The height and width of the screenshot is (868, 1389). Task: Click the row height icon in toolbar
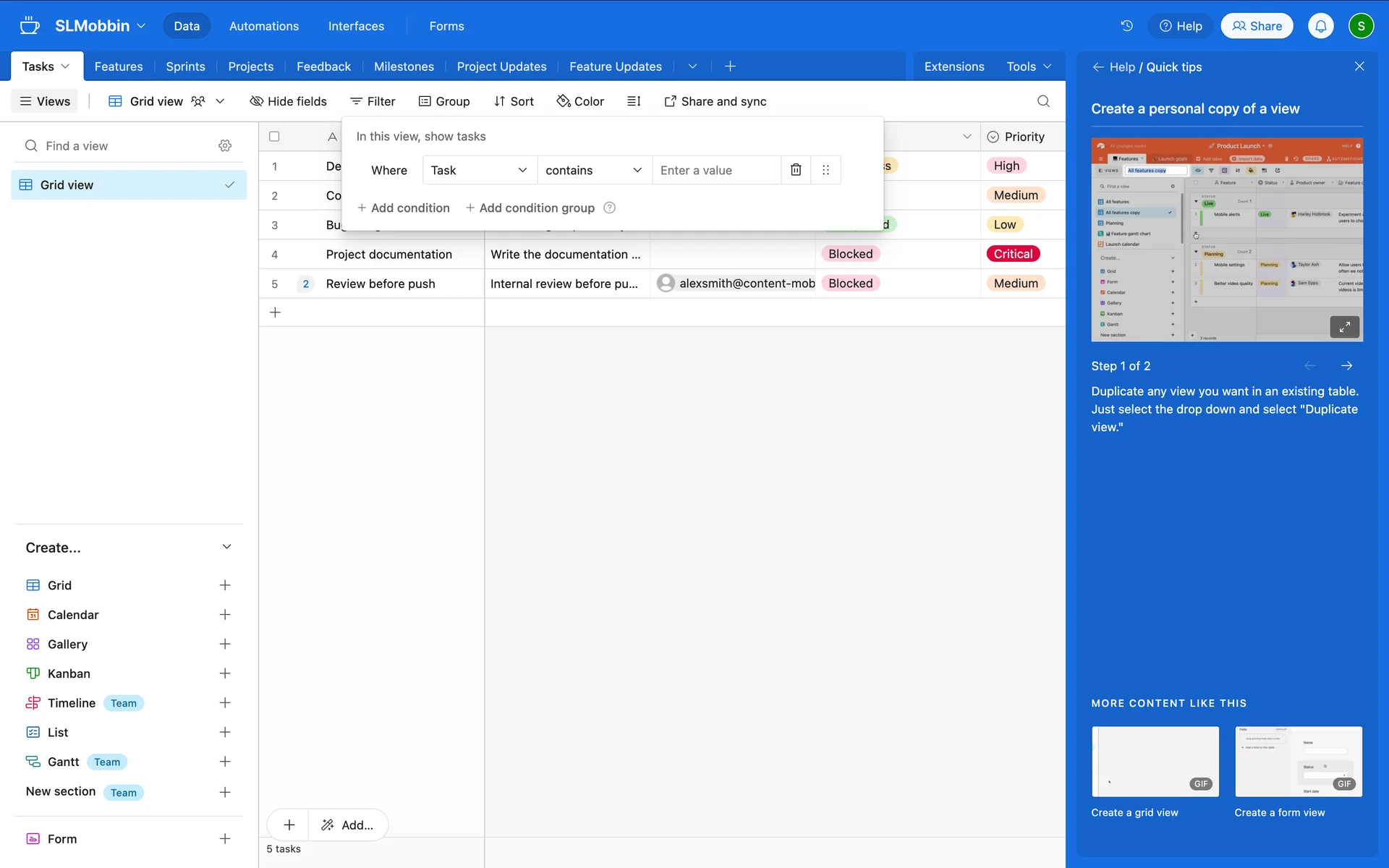coord(634,101)
